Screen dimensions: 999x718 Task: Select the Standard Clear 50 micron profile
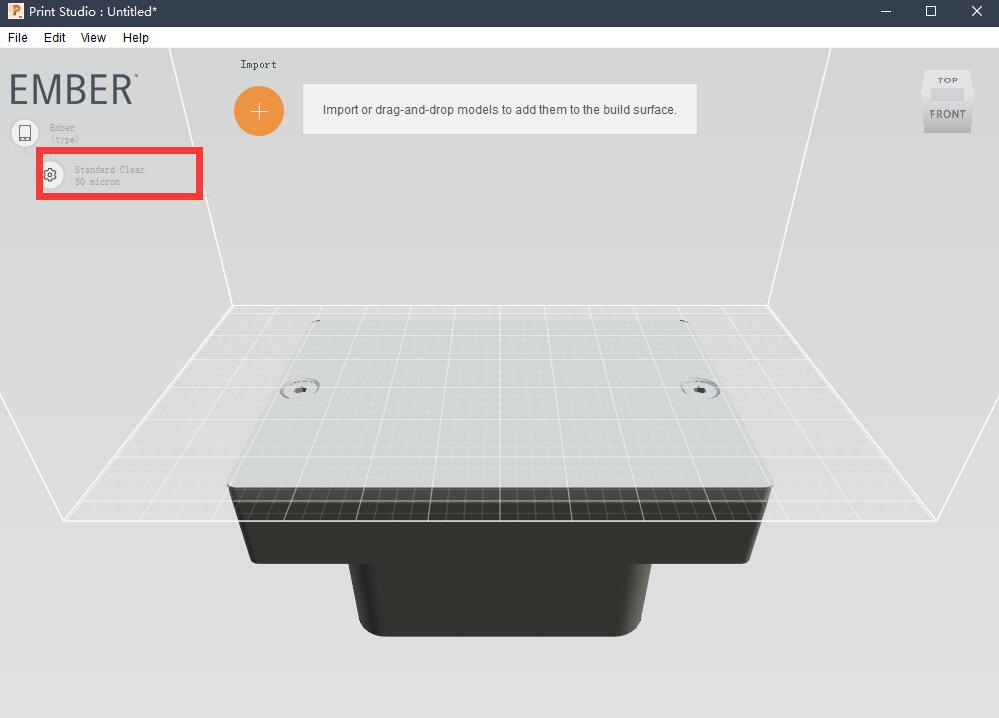(x=110, y=176)
